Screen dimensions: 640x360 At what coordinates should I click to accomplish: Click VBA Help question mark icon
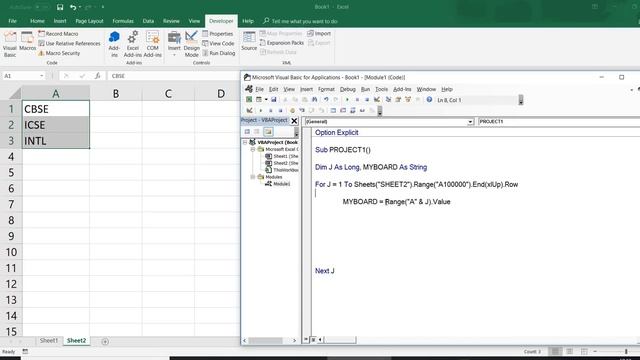(x=429, y=100)
